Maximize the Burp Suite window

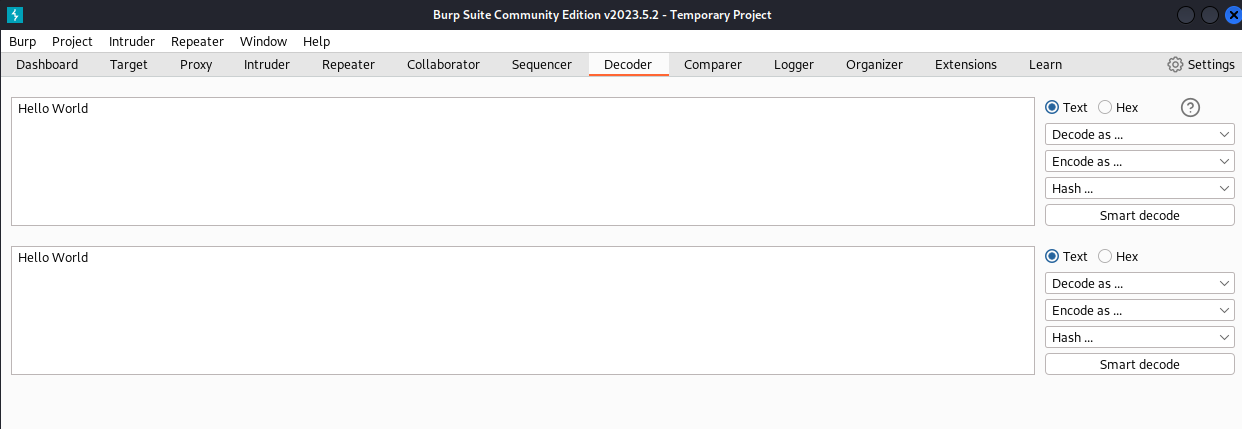click(1210, 15)
